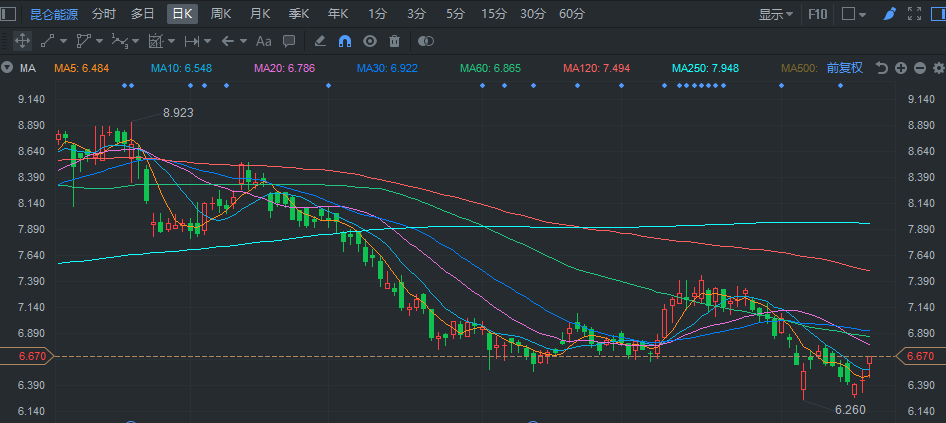Screen dimensions: 946x423
Task: Zoom out with the minus icon
Action: pos(919,68)
